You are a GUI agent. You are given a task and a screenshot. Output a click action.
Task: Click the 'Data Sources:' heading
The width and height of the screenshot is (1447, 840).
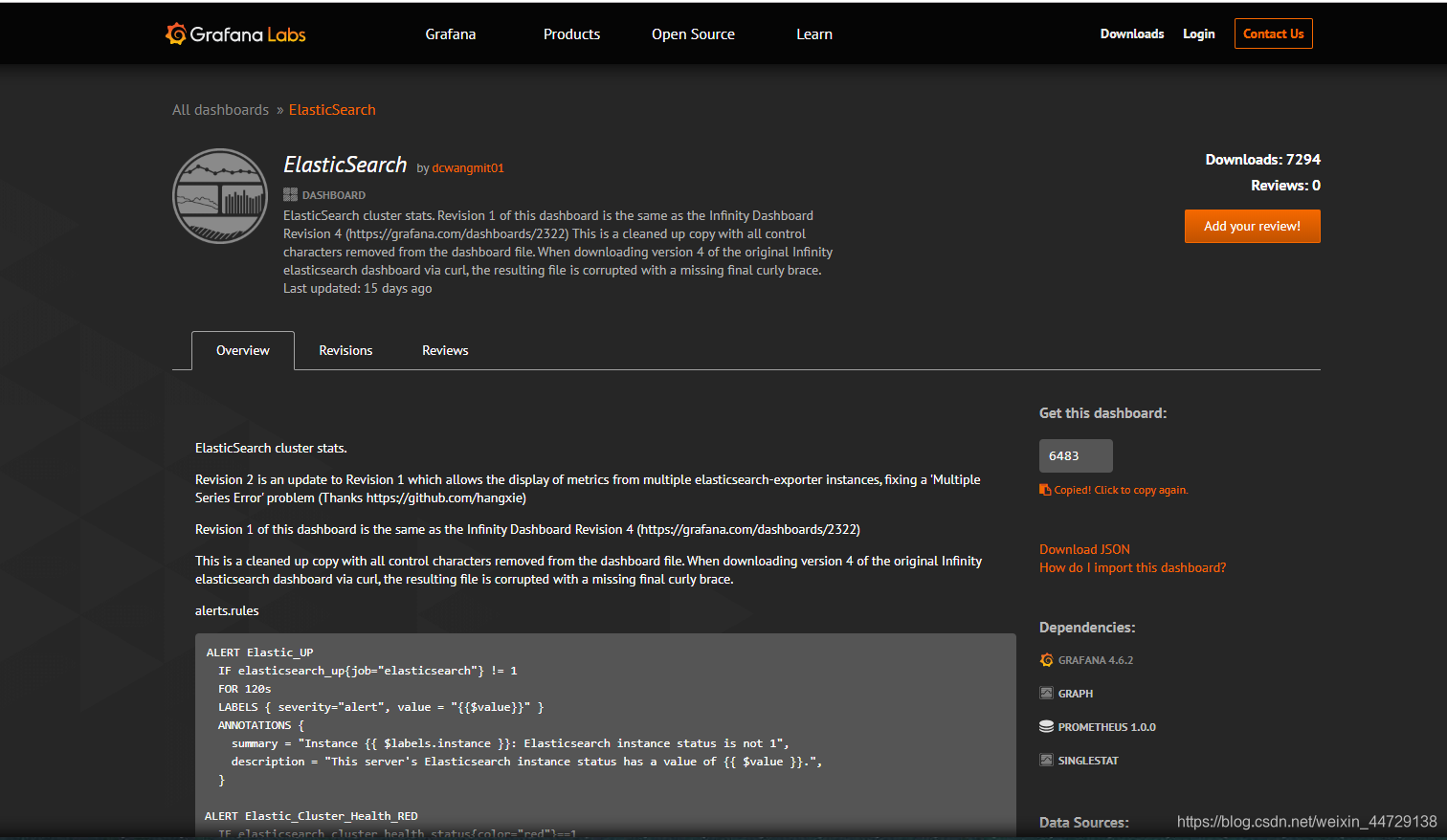coord(1083,823)
